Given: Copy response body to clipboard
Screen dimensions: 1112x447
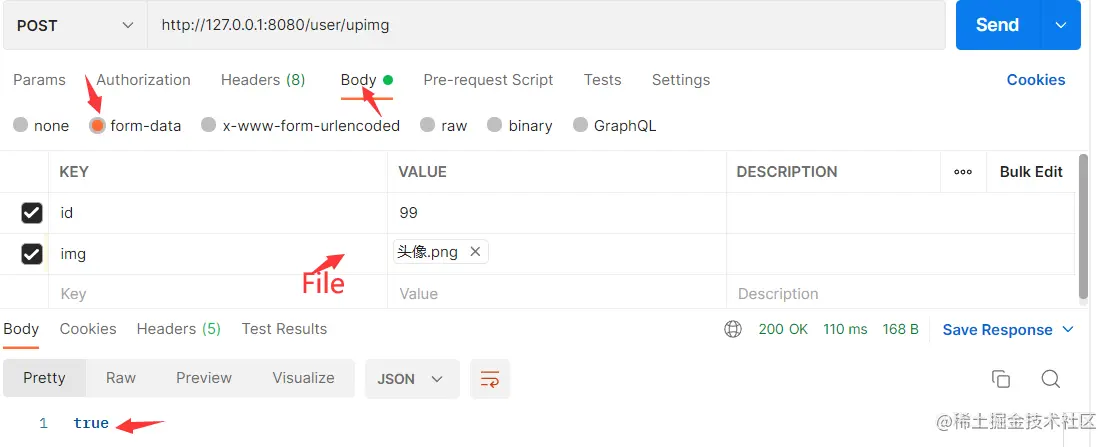Looking at the screenshot, I should click(1001, 379).
